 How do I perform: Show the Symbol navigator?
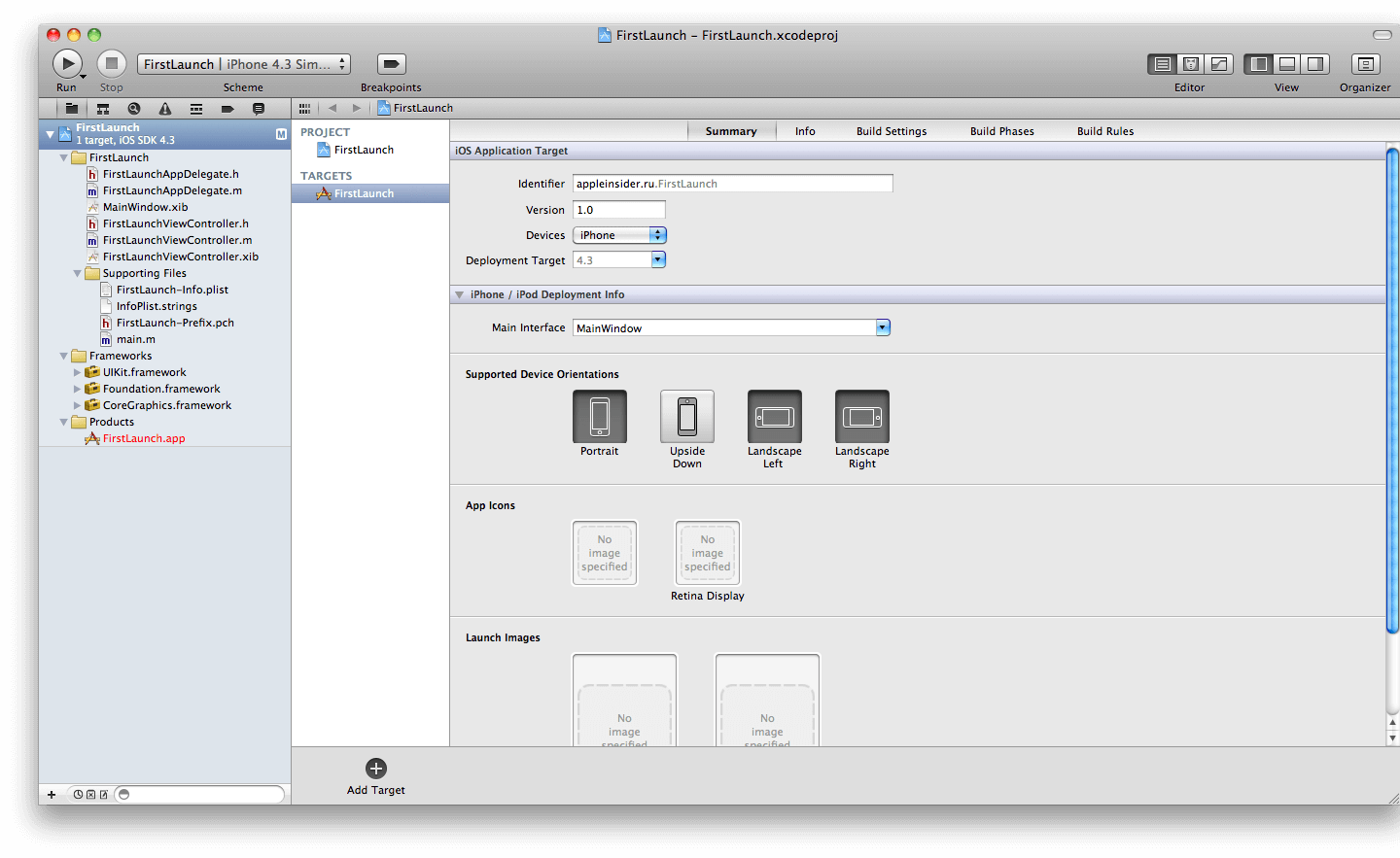pos(103,109)
